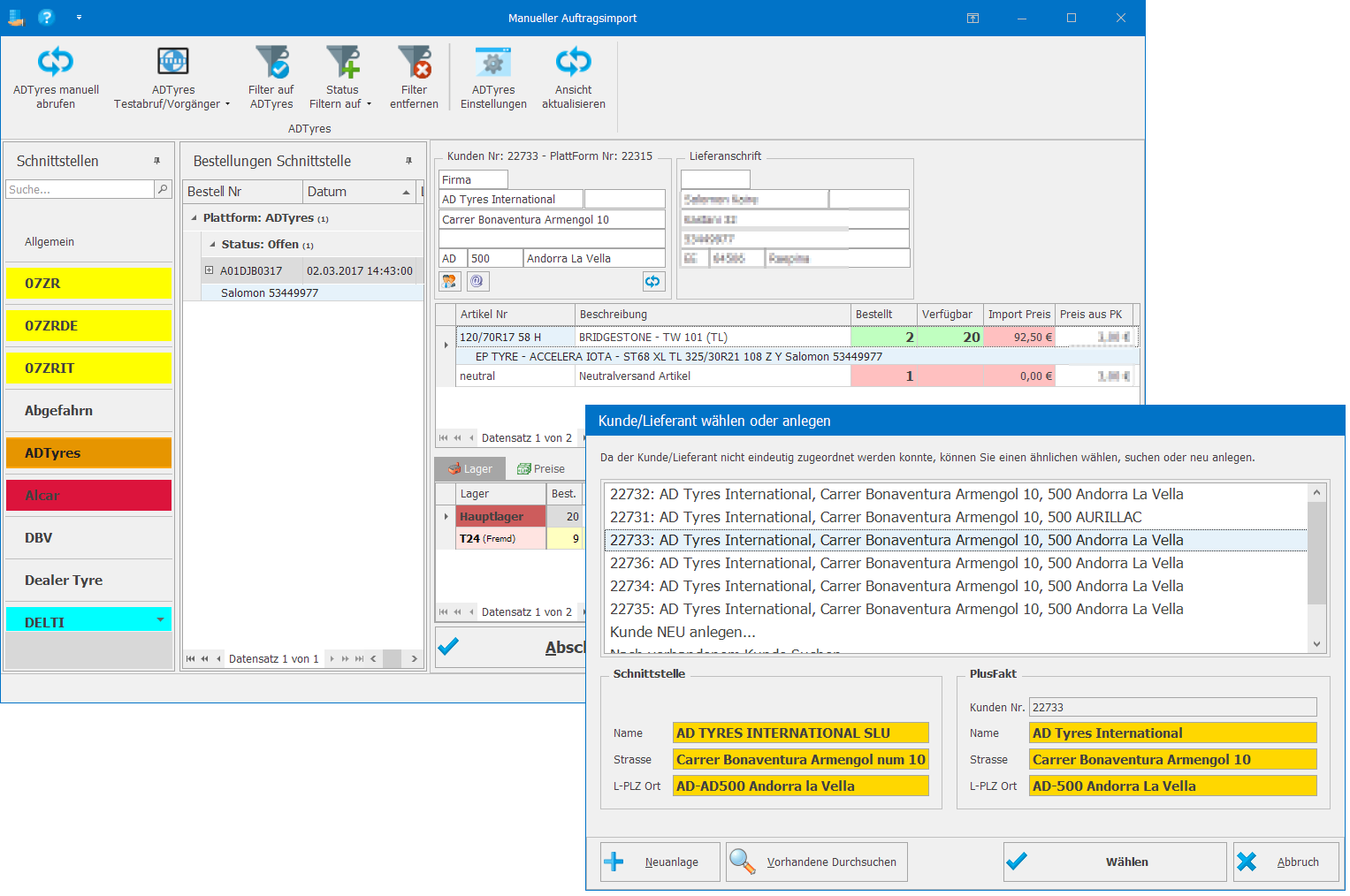The image size is (1350, 896).
Task: Sort by Datum column header
Action: point(358,192)
